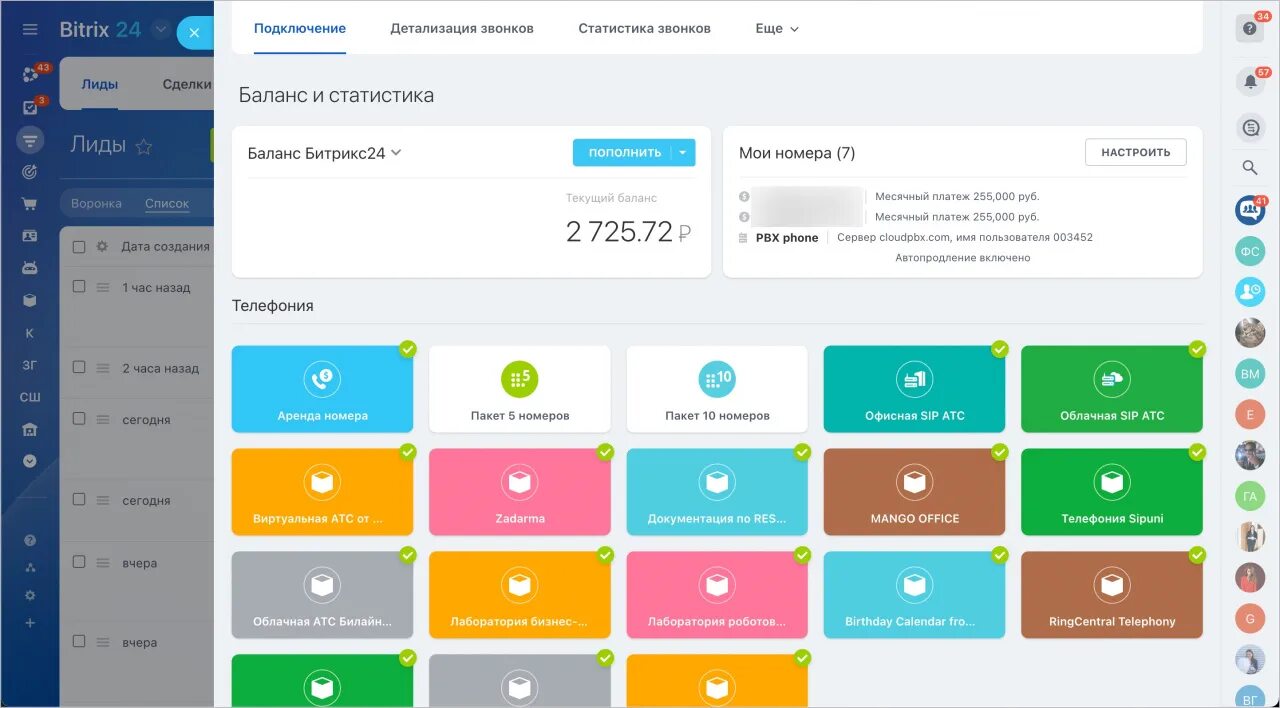The height and width of the screenshot is (708, 1280).
Task: Switch to Список view
Action: (x=167, y=203)
